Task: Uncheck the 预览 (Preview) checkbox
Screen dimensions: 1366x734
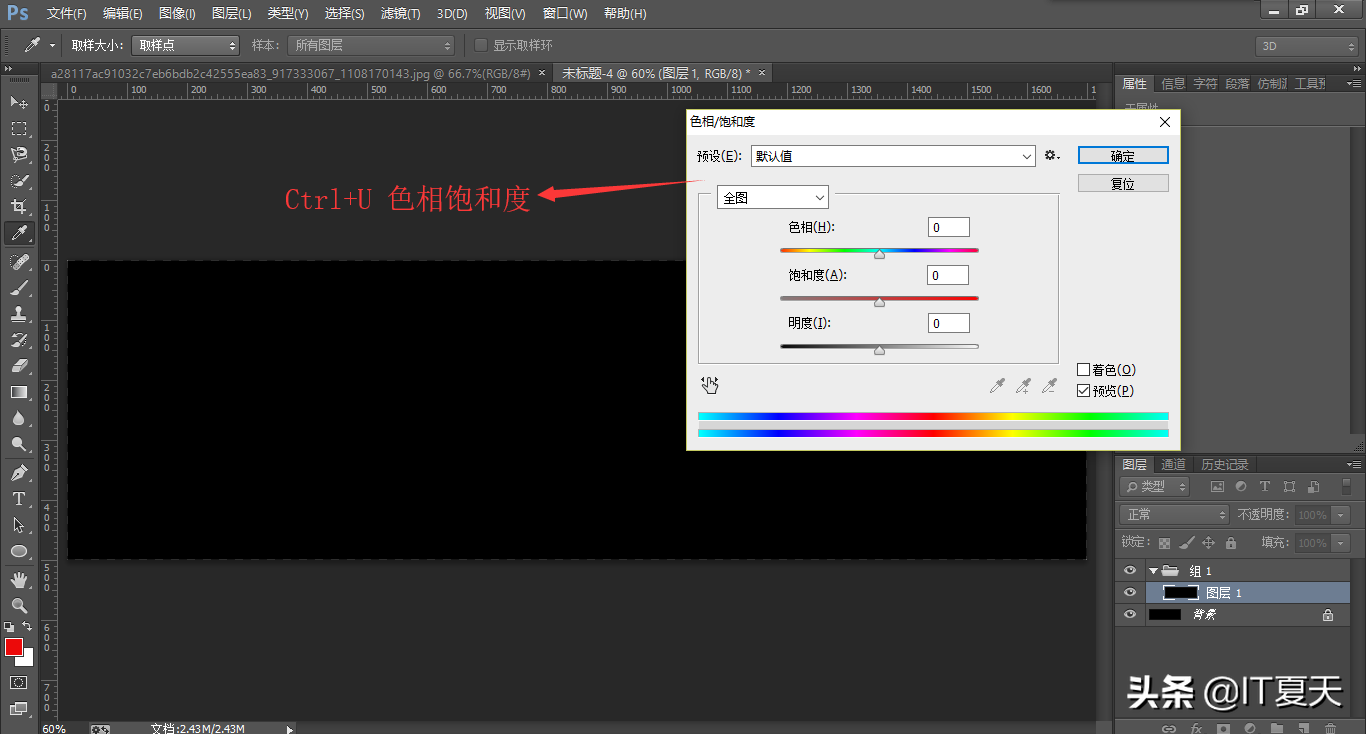Action: pyautogui.click(x=1083, y=391)
